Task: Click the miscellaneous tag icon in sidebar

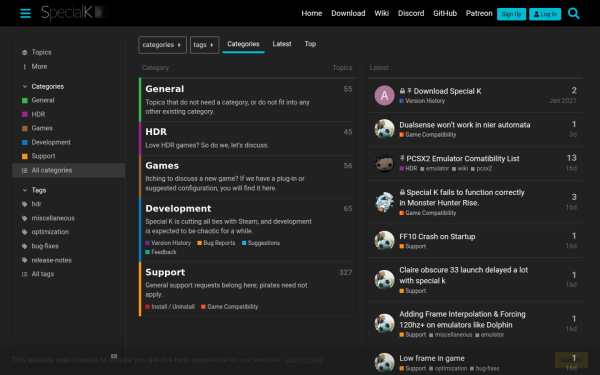Action: pyautogui.click(x=24, y=218)
